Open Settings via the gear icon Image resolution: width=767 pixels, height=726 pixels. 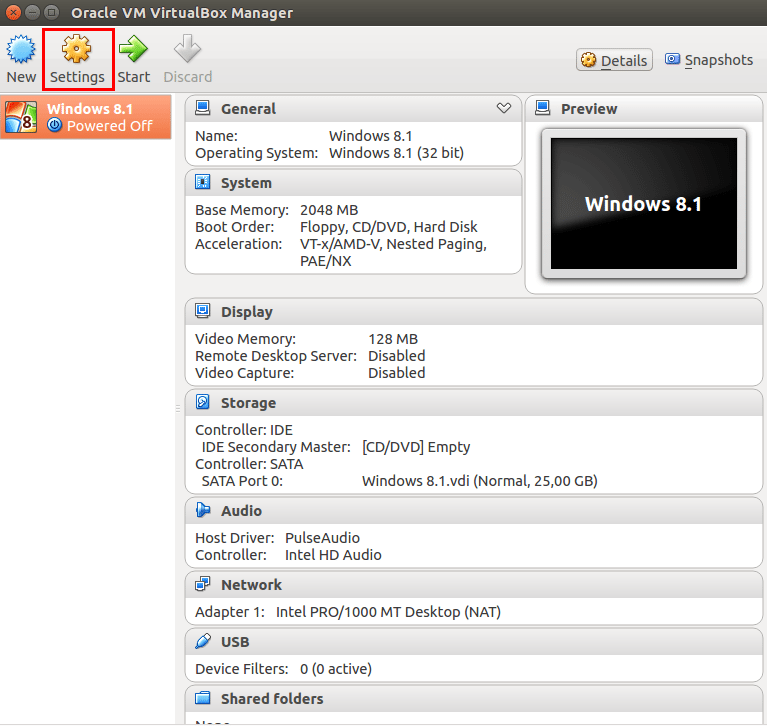point(76,48)
